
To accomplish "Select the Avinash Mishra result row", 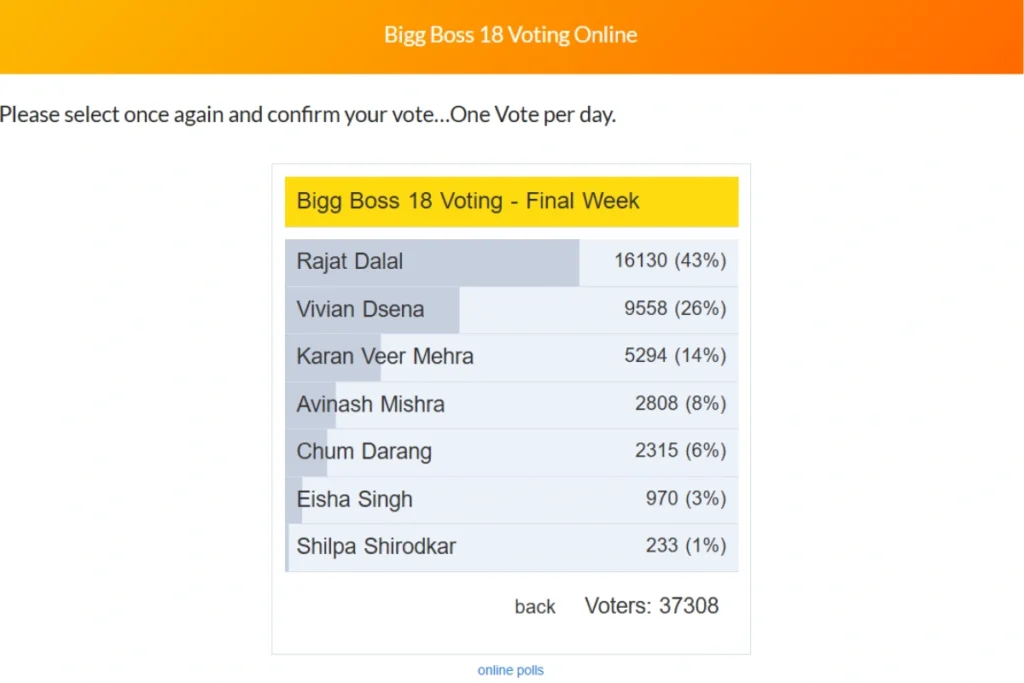I will [x=511, y=405].
